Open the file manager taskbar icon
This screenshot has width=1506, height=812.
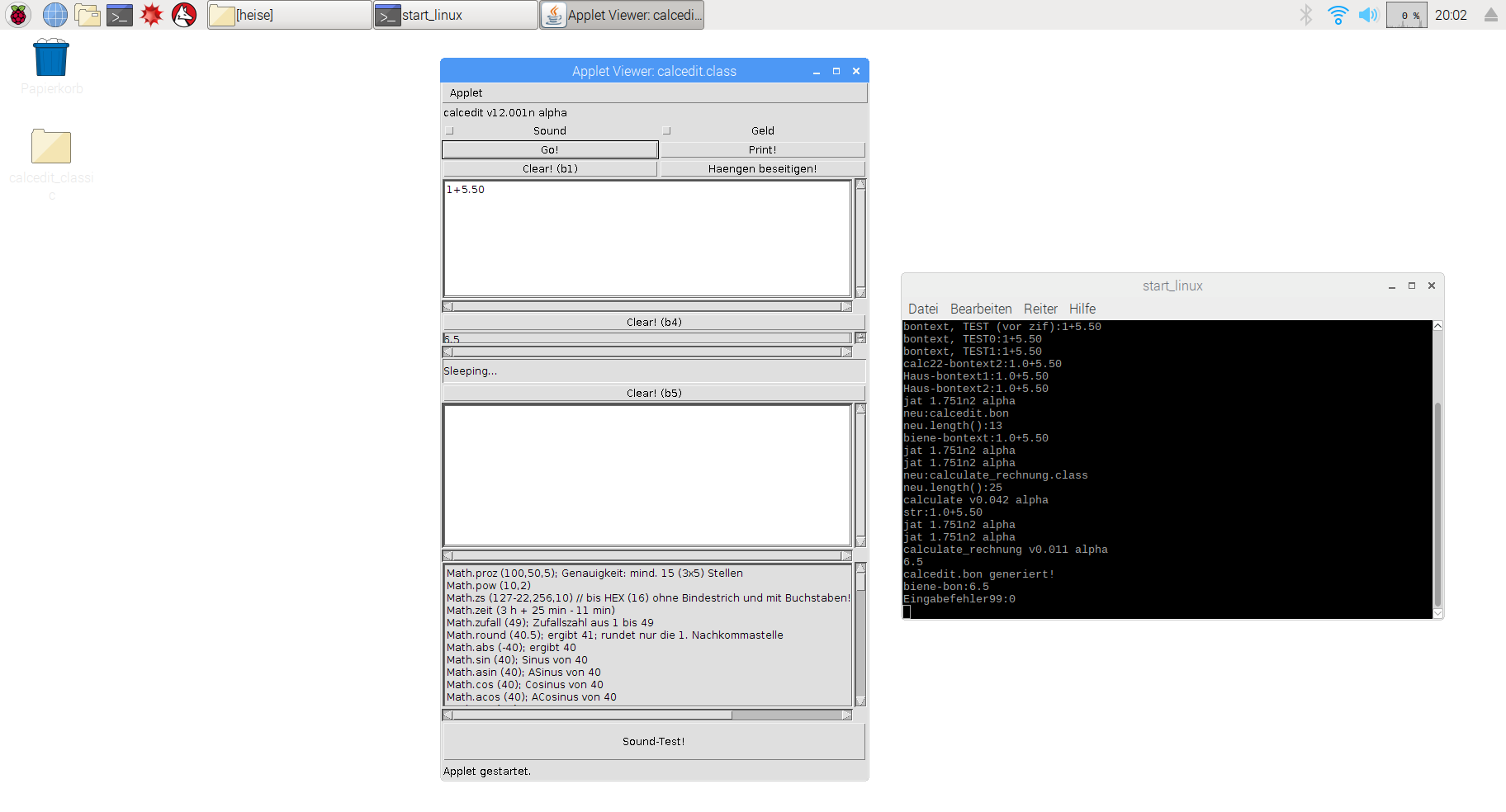tap(88, 15)
